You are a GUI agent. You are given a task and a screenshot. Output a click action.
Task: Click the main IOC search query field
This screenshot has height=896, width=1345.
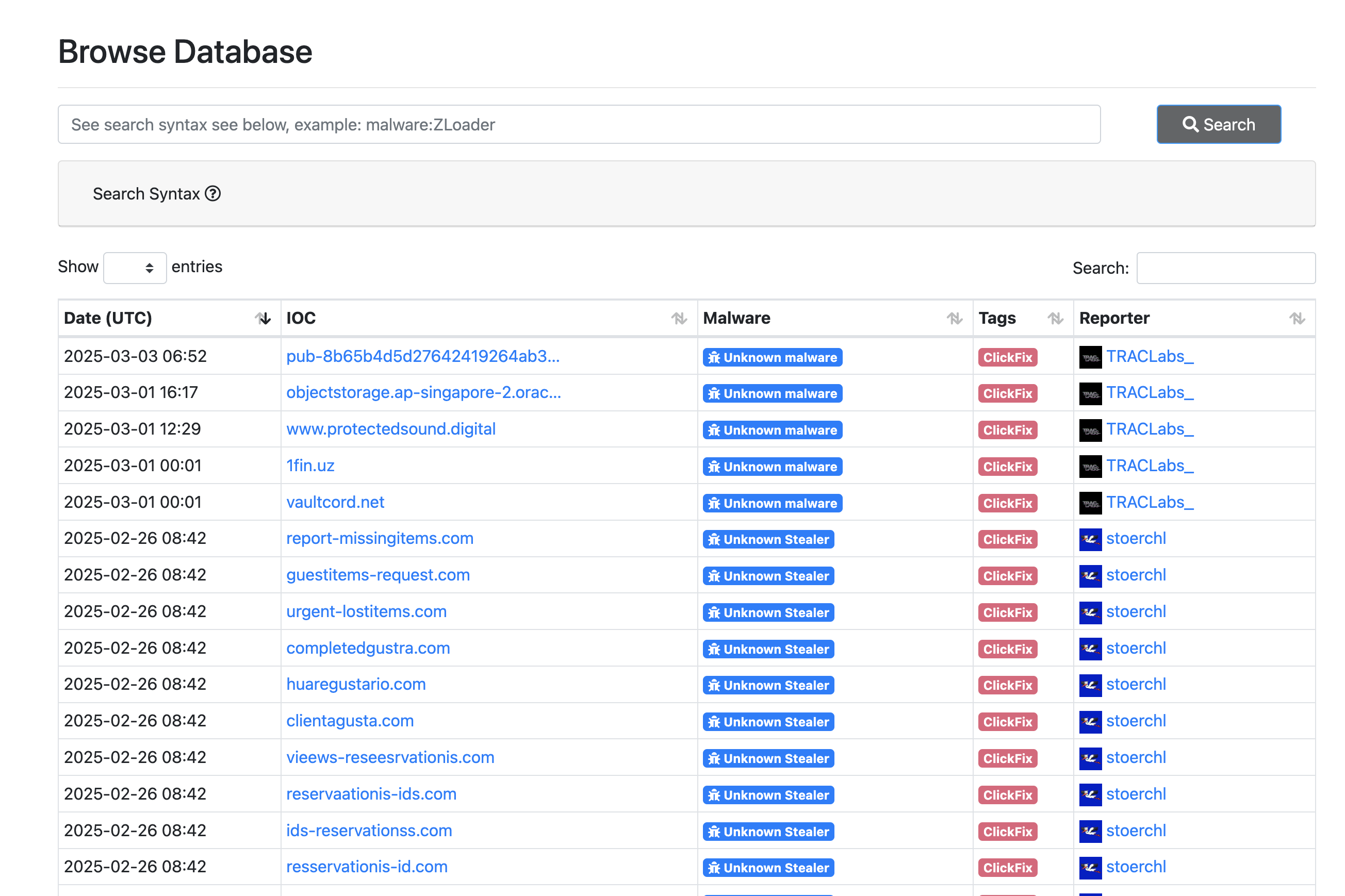click(x=579, y=124)
